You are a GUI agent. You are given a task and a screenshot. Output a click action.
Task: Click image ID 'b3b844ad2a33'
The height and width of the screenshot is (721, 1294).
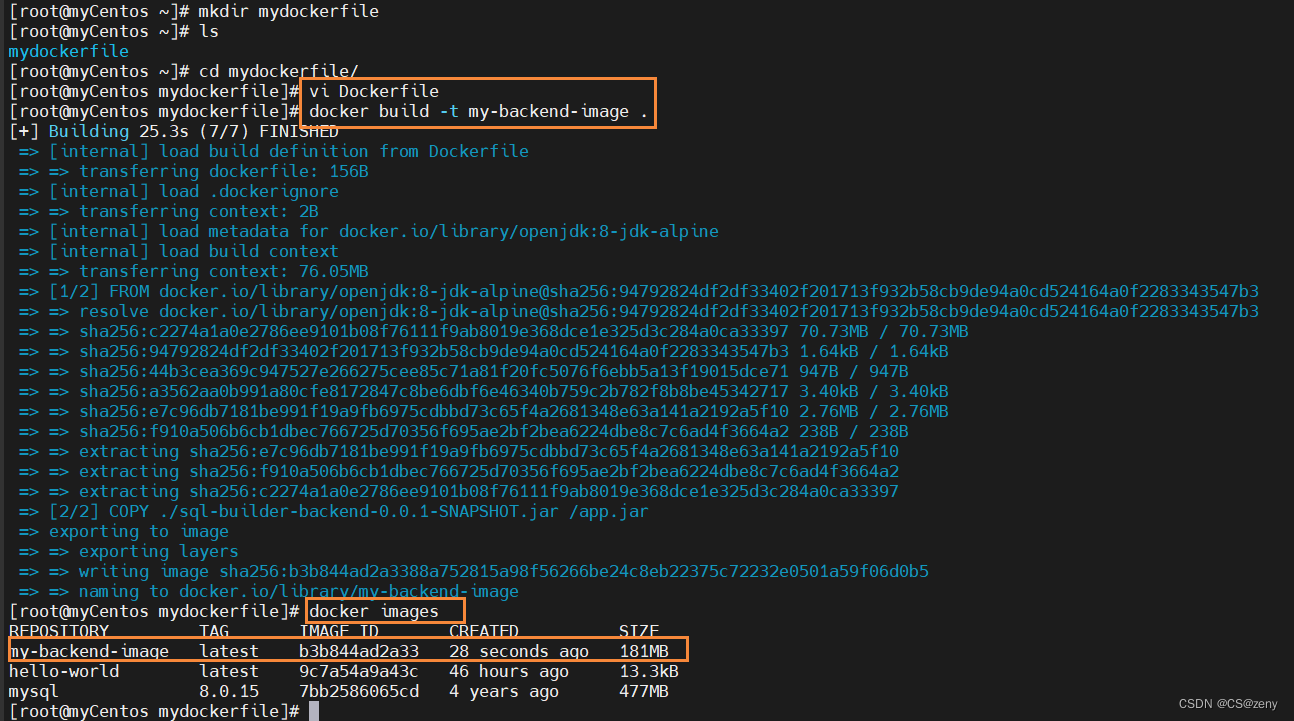pyautogui.click(x=359, y=651)
